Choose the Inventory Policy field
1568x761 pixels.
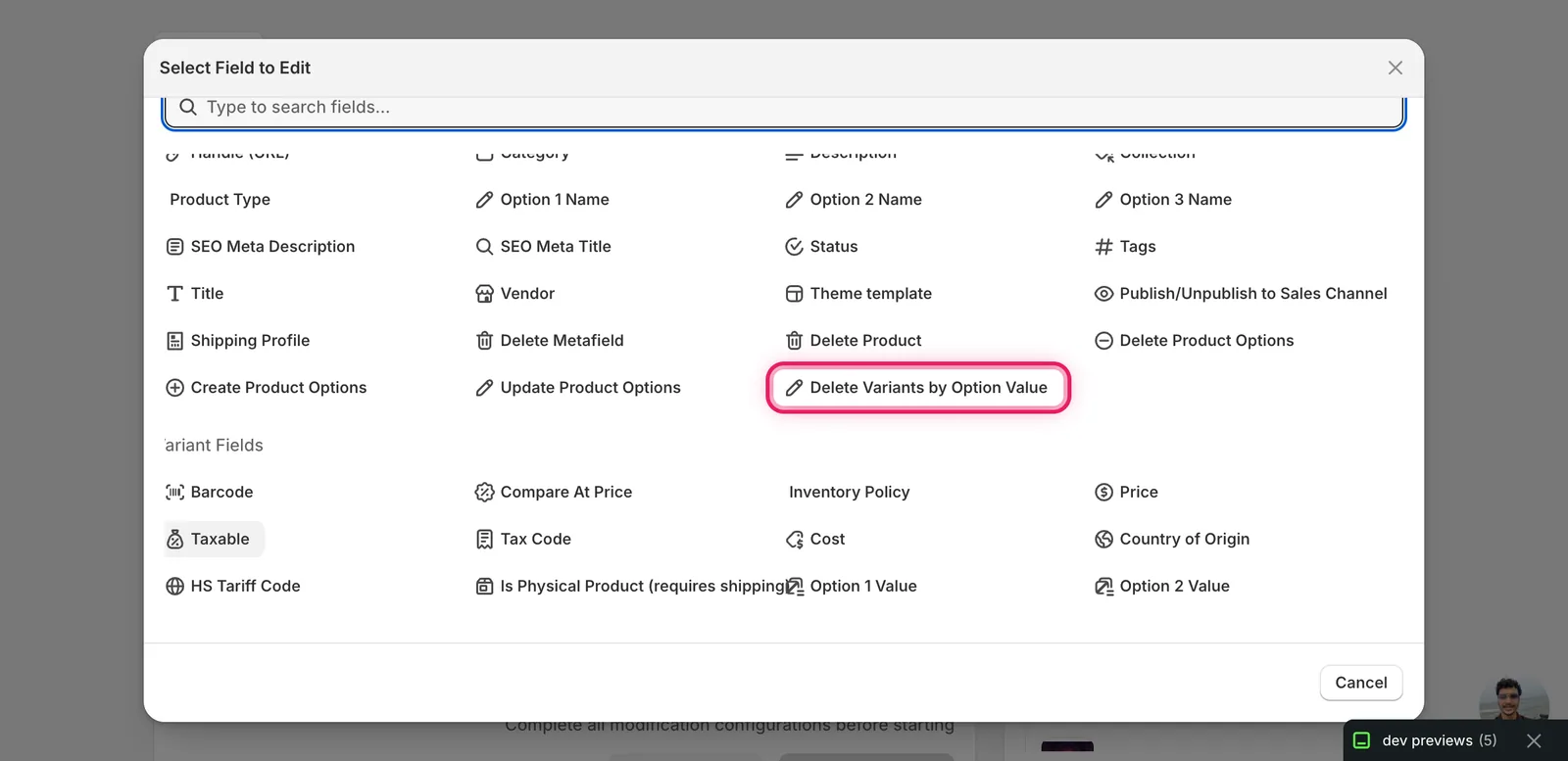[x=849, y=492]
